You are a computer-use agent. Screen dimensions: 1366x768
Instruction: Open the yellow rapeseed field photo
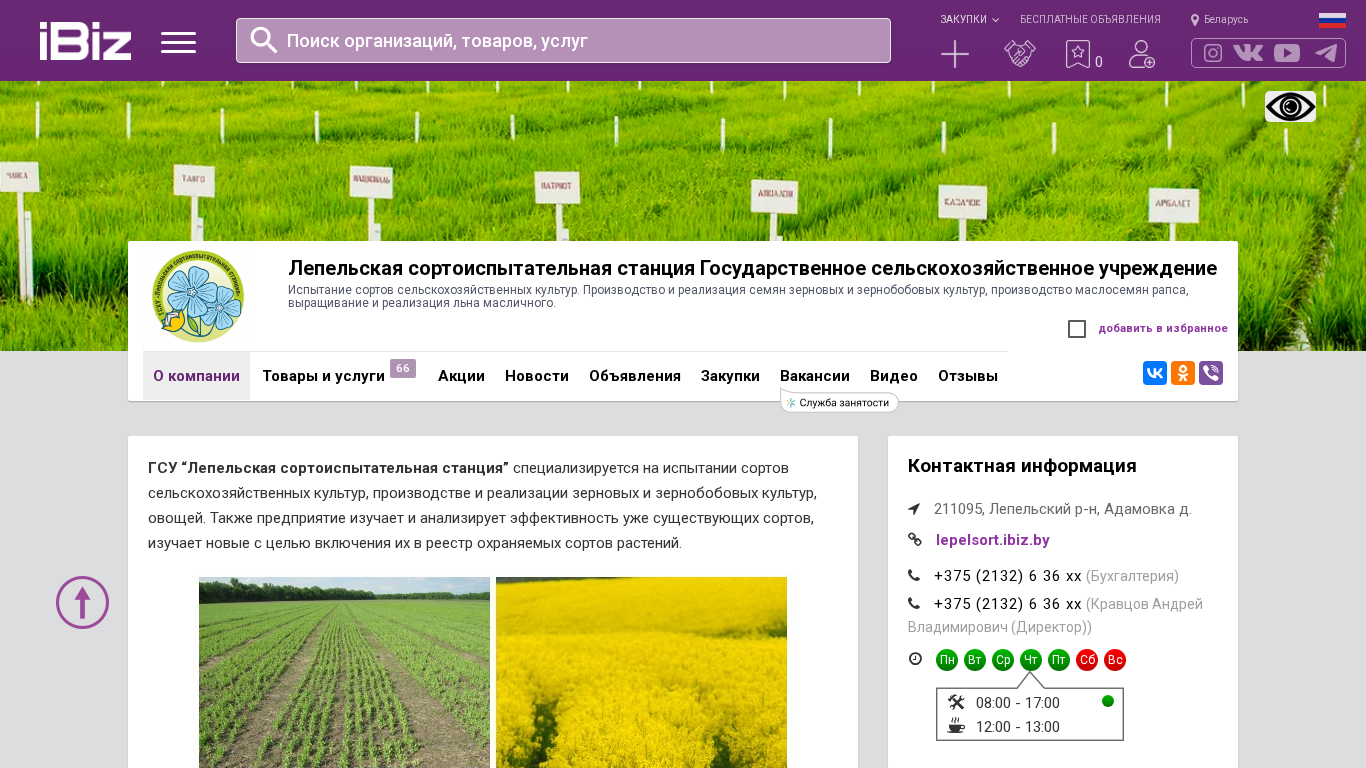coord(641,672)
